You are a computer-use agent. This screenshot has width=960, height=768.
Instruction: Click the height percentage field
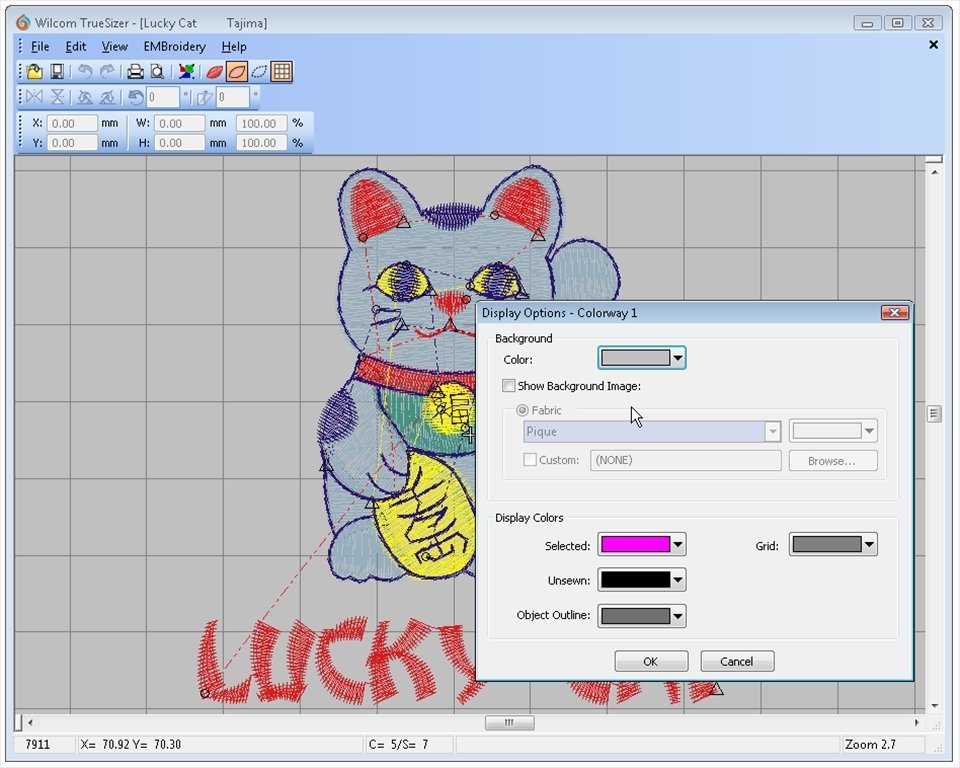[261, 143]
